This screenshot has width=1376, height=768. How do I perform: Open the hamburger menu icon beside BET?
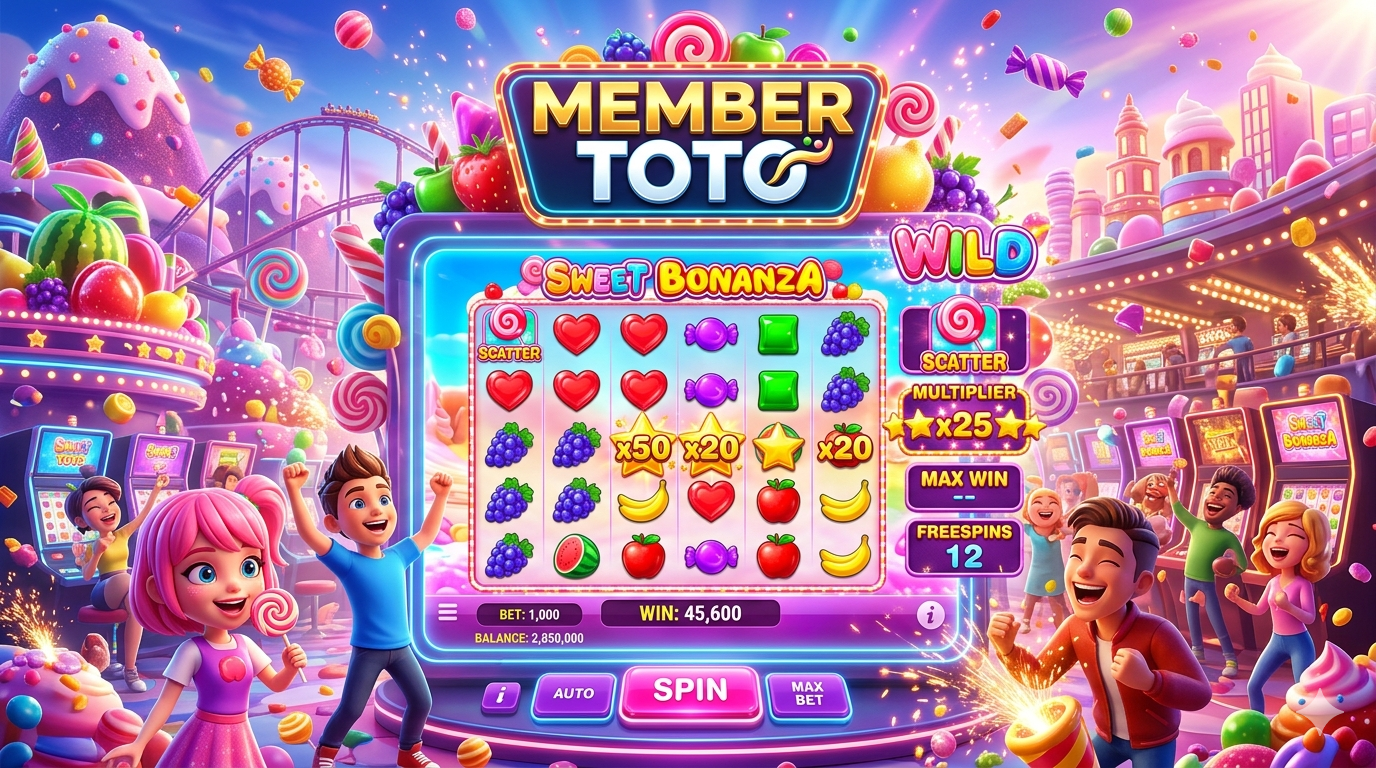pyautogui.click(x=448, y=613)
